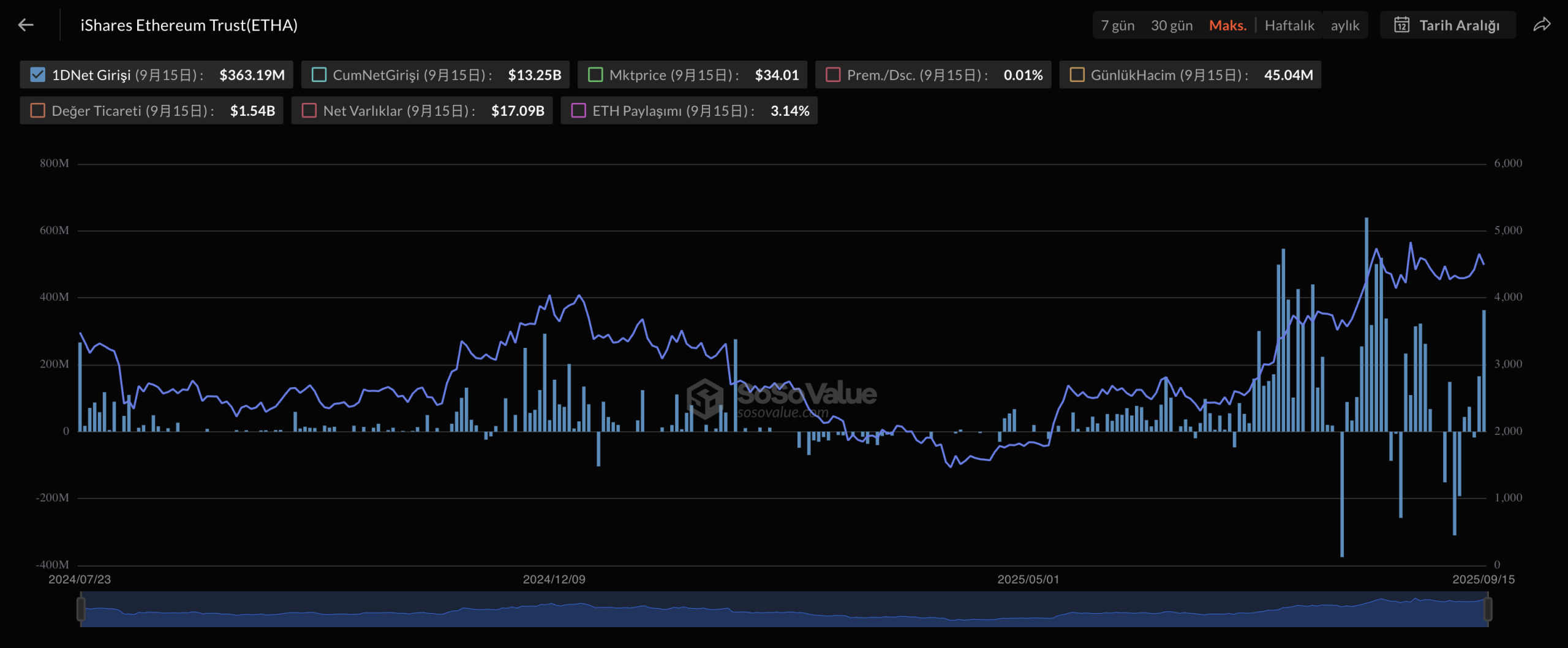Click the $1.54B Değer Ticareti value
The width and height of the screenshot is (1568, 648).
[252, 110]
